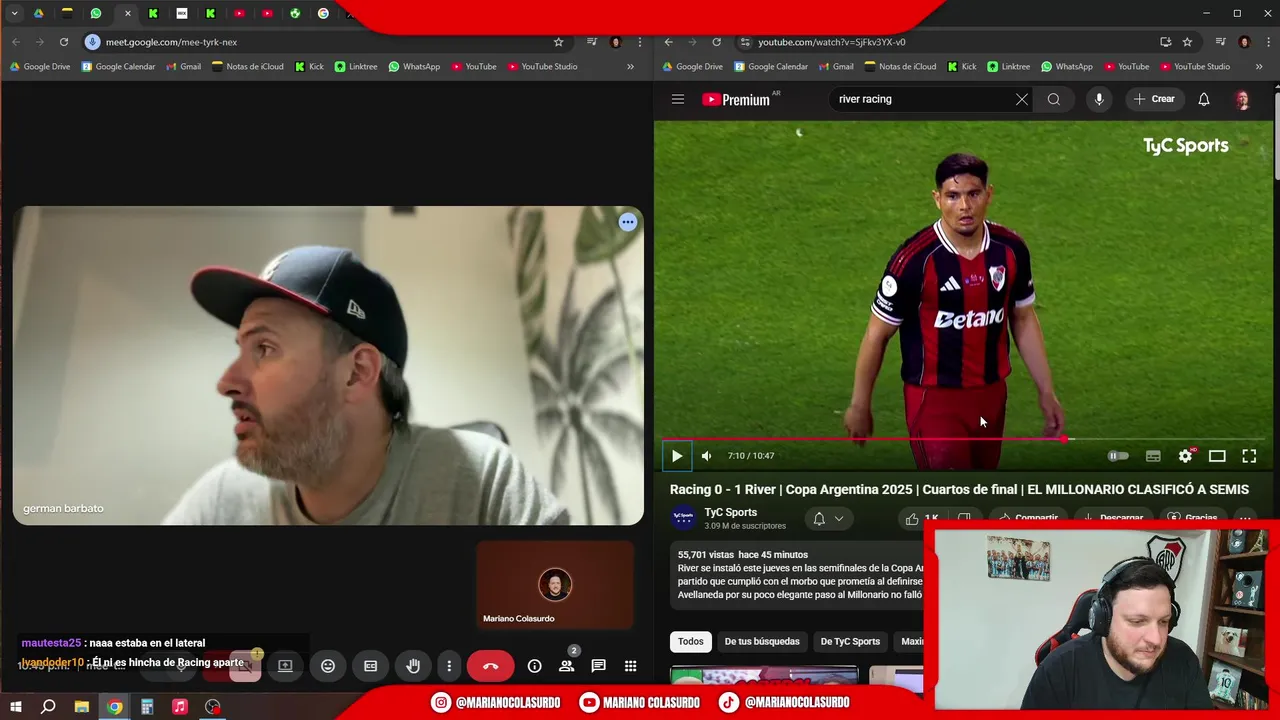1280x720 pixels.
Task: Close the active Meet tab
Action: click(127, 13)
